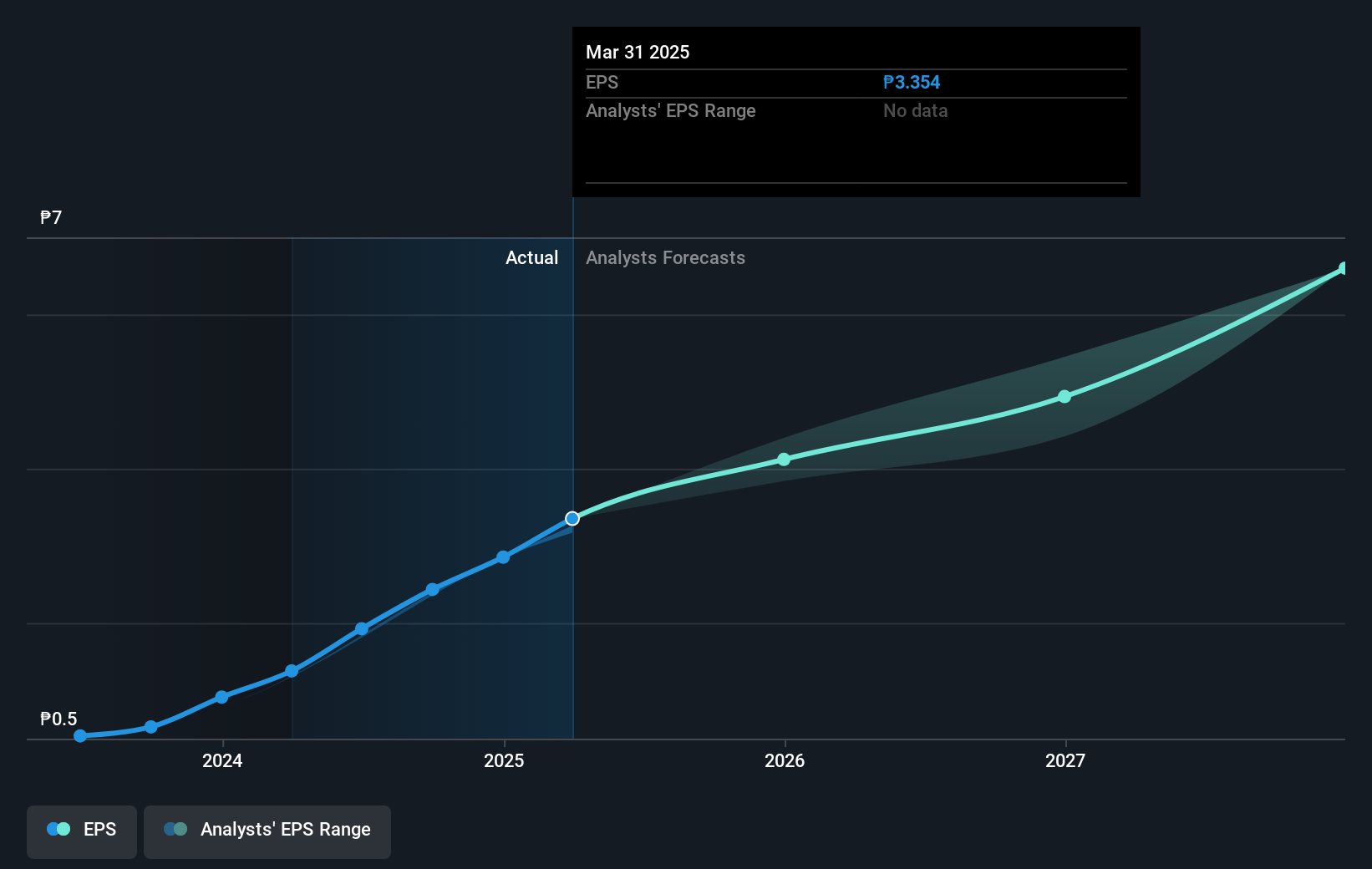The height and width of the screenshot is (869, 1372).
Task: Select the 2027 forecast data point
Action: pyautogui.click(x=1065, y=397)
